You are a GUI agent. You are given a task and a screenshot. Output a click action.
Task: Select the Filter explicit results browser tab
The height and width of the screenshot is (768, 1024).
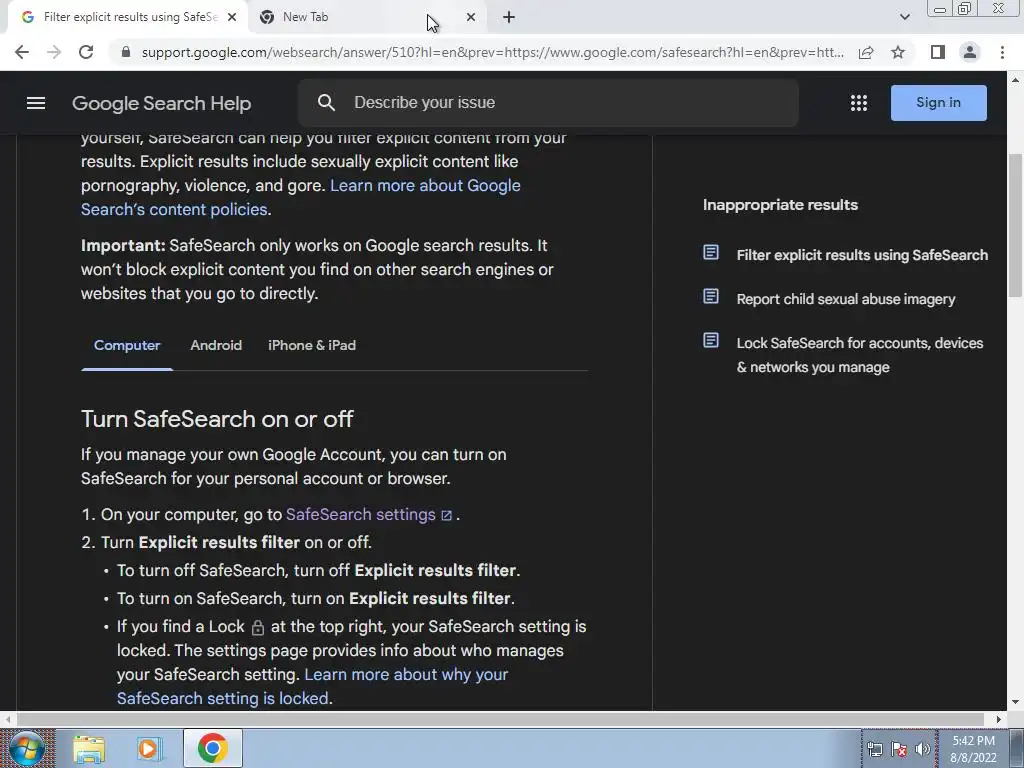128,17
